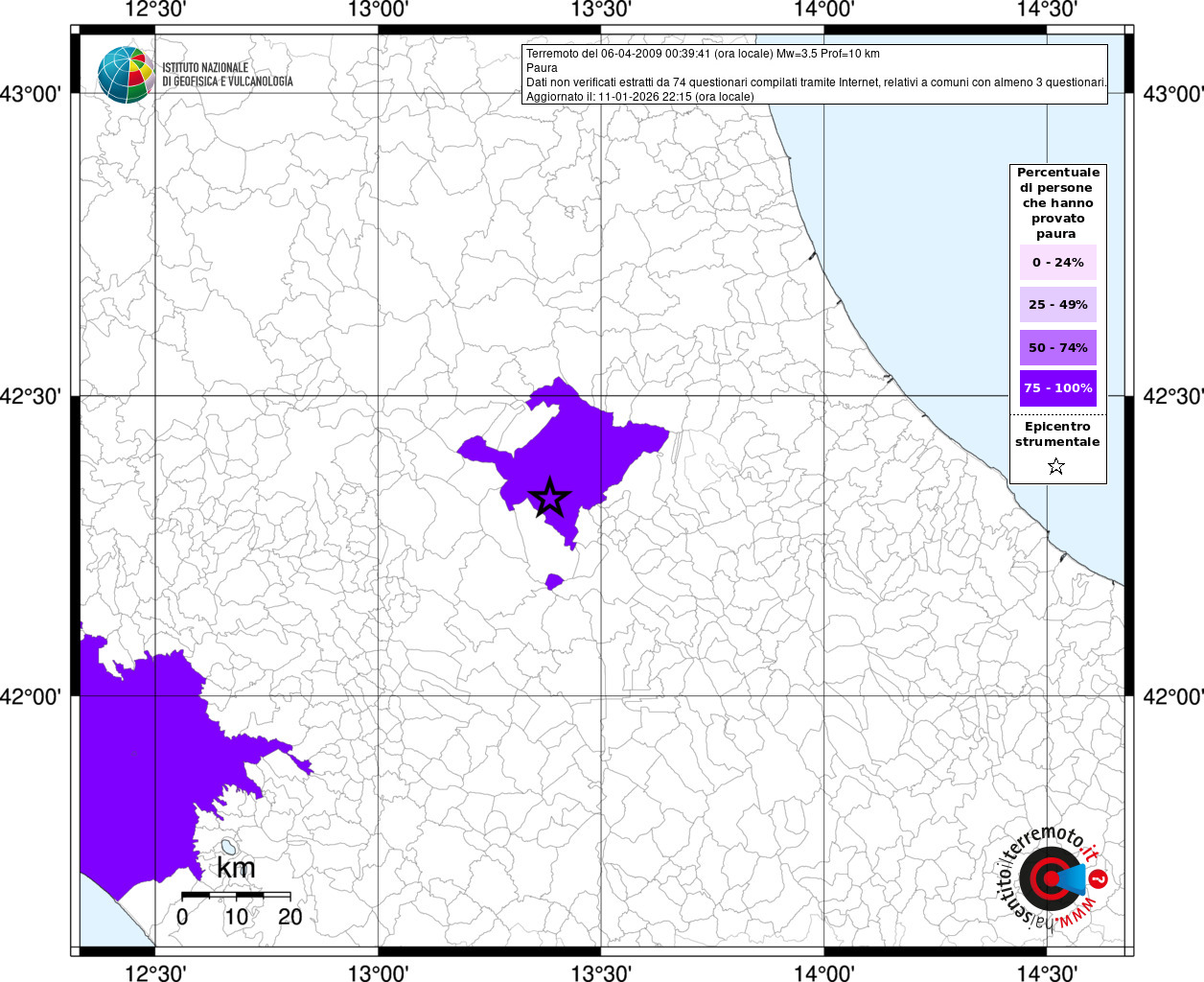Click the bottom axis label 13°30'
1204x982 pixels.
point(601,972)
